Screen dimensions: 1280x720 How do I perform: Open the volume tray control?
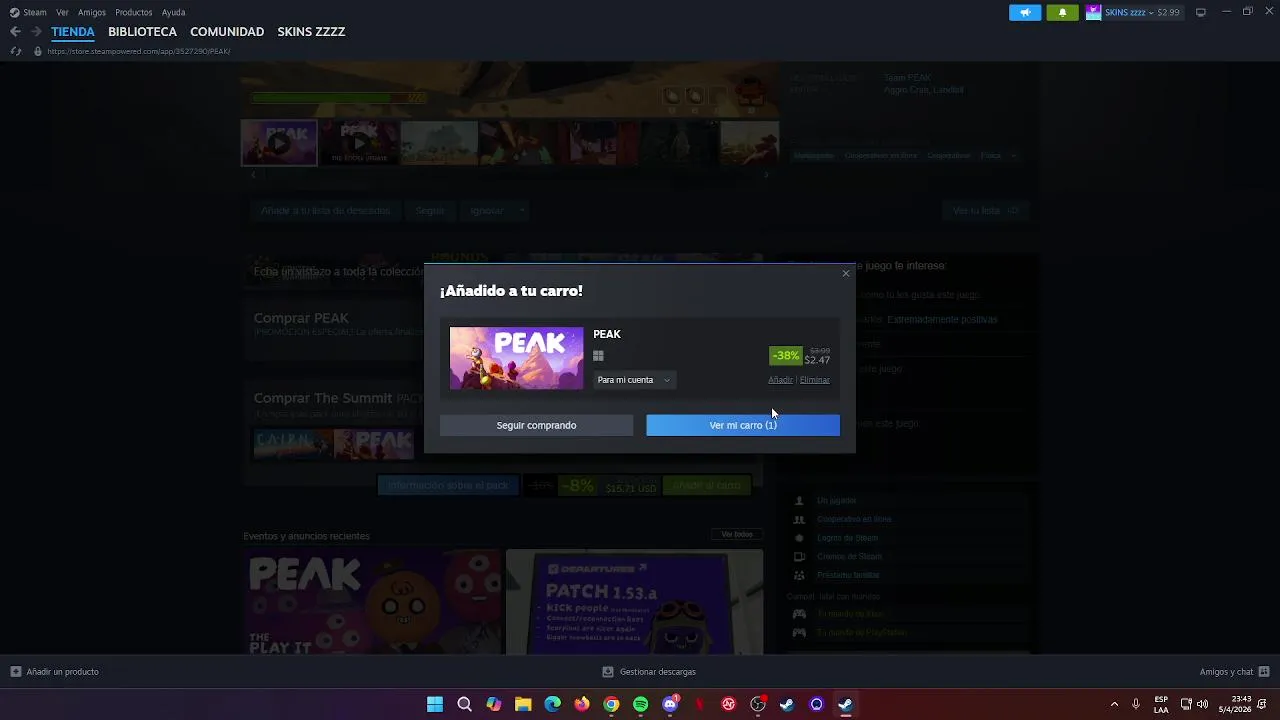coord(1202,704)
